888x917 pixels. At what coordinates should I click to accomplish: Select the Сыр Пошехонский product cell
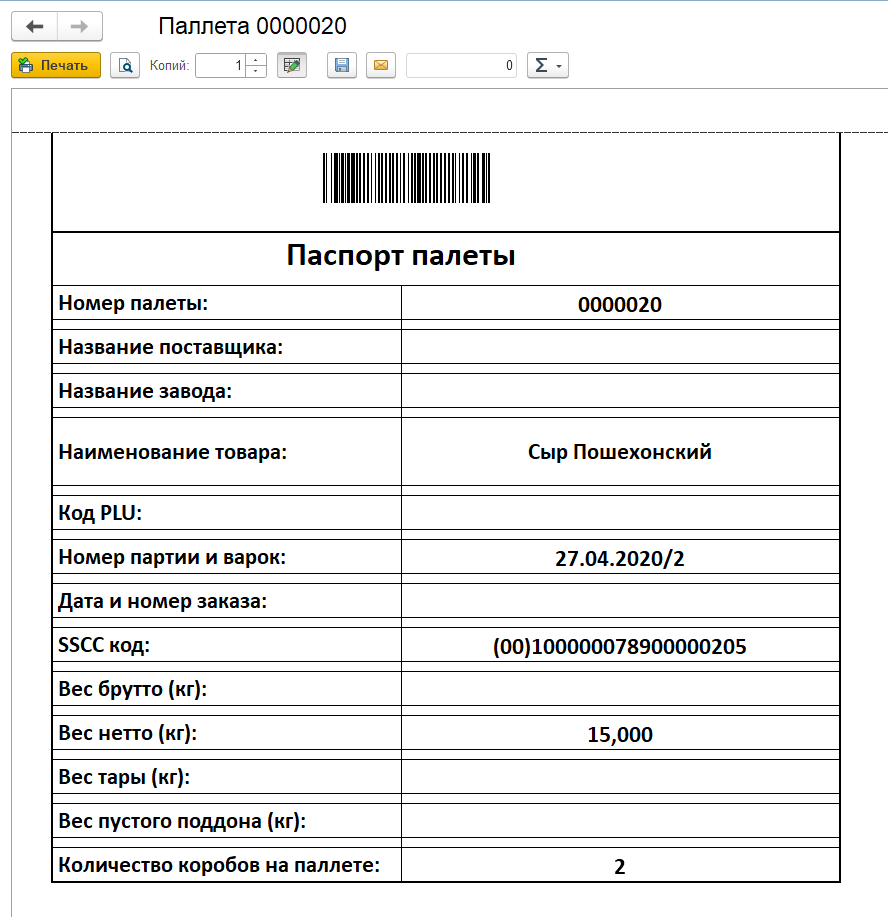click(619, 452)
